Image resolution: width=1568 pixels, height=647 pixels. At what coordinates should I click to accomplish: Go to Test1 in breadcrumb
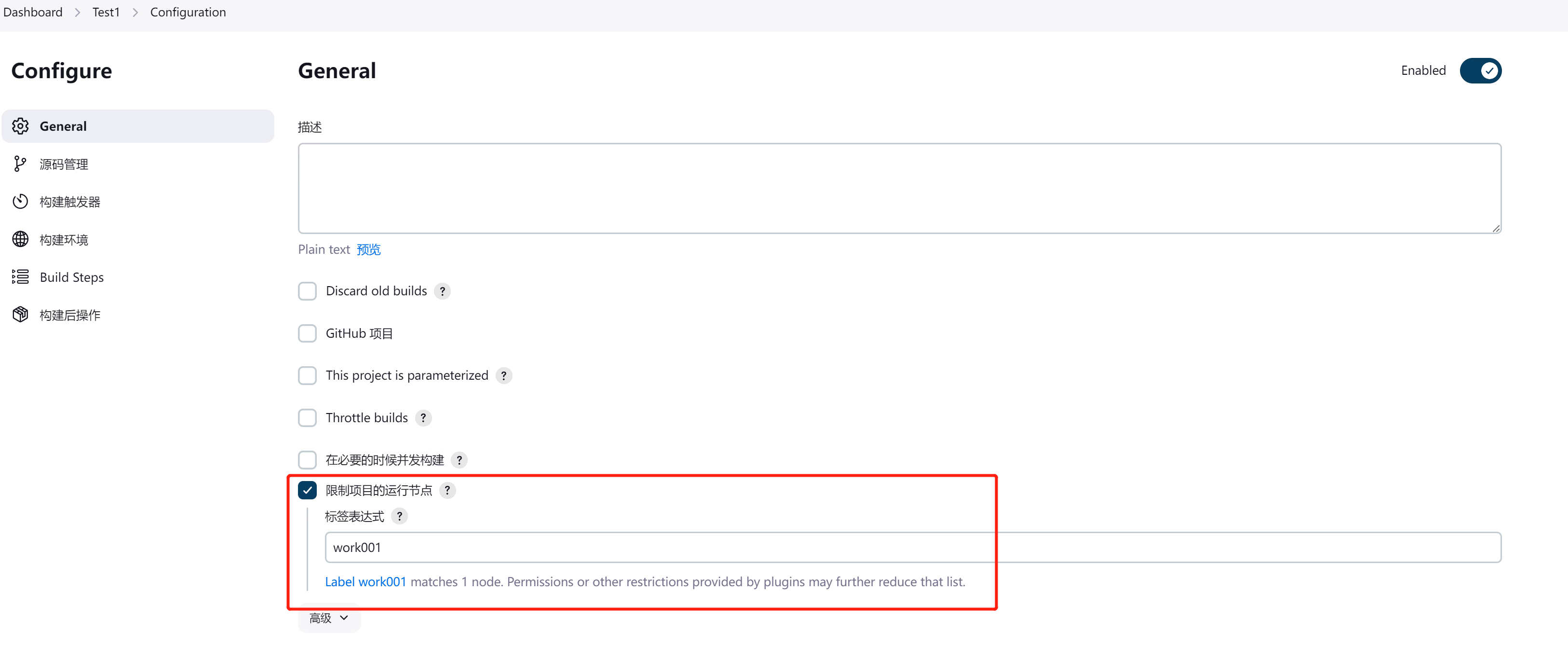[x=106, y=12]
